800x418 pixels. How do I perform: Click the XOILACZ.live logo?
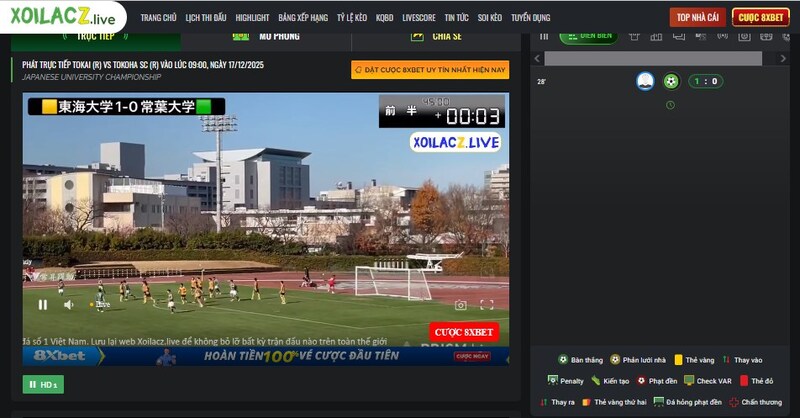point(63,17)
